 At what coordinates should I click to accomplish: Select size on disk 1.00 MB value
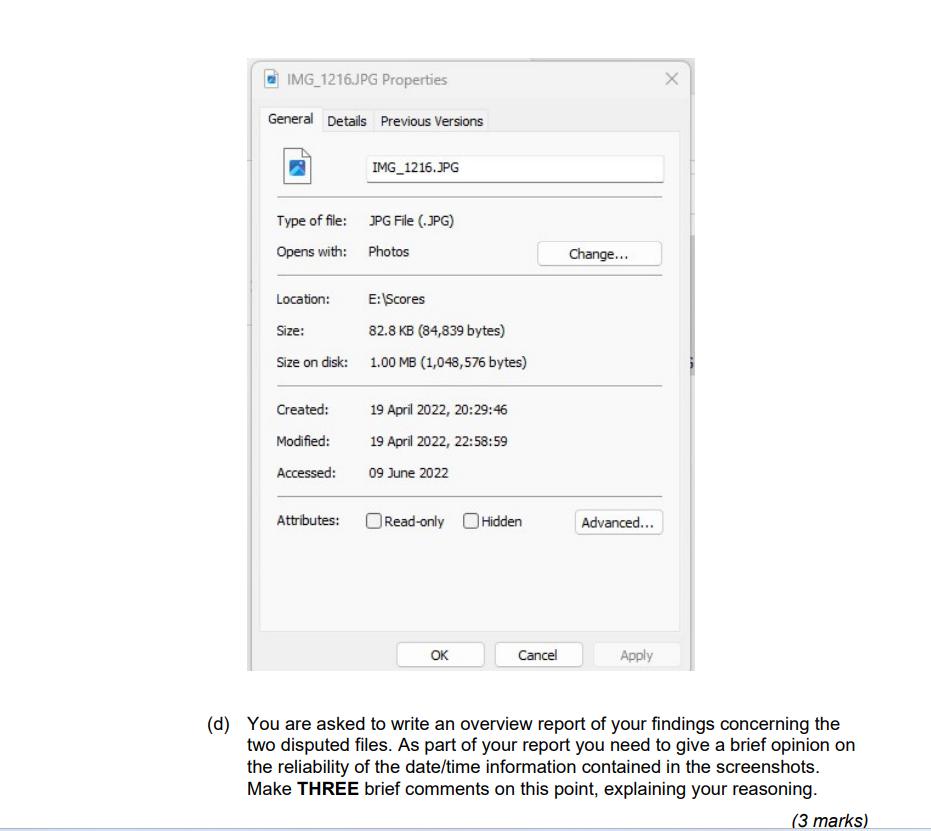[x=448, y=362]
